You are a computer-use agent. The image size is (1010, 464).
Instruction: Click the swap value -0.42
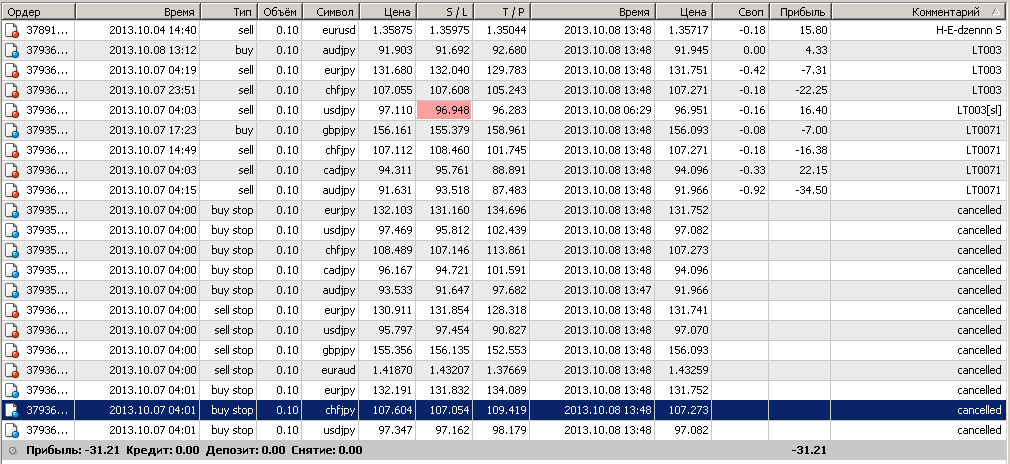point(751,70)
